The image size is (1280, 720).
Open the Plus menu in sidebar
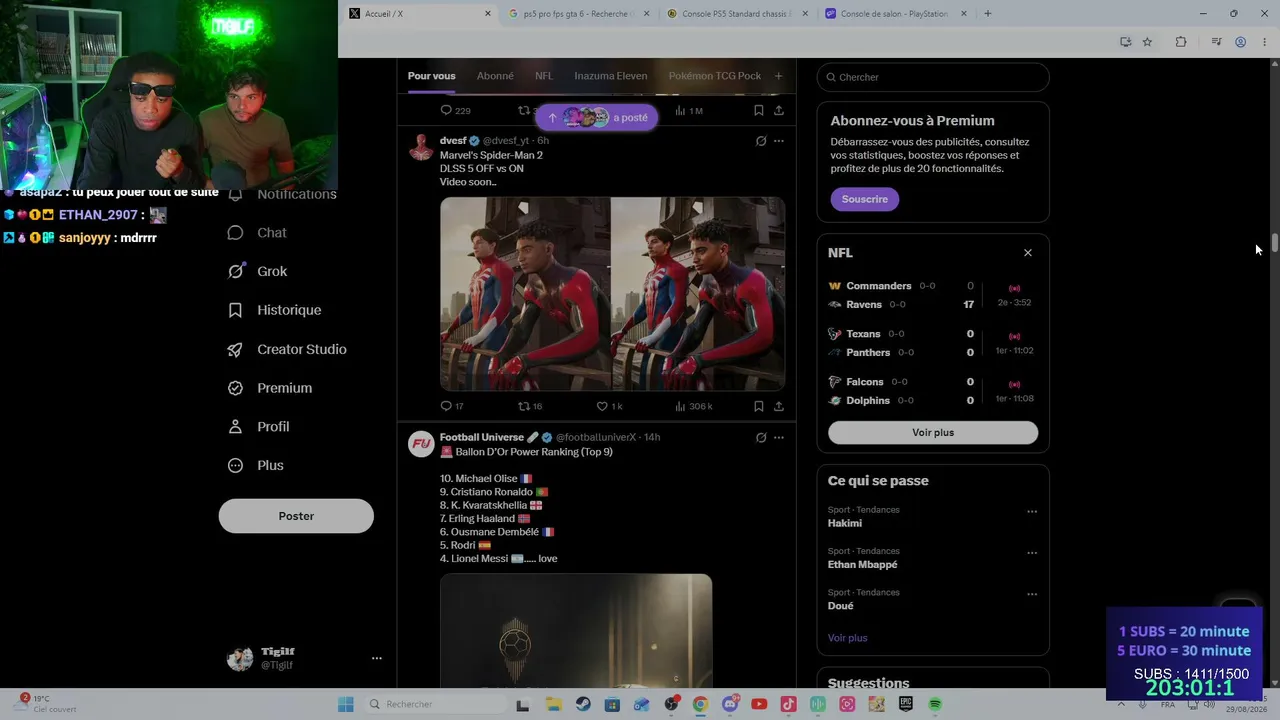(255, 465)
